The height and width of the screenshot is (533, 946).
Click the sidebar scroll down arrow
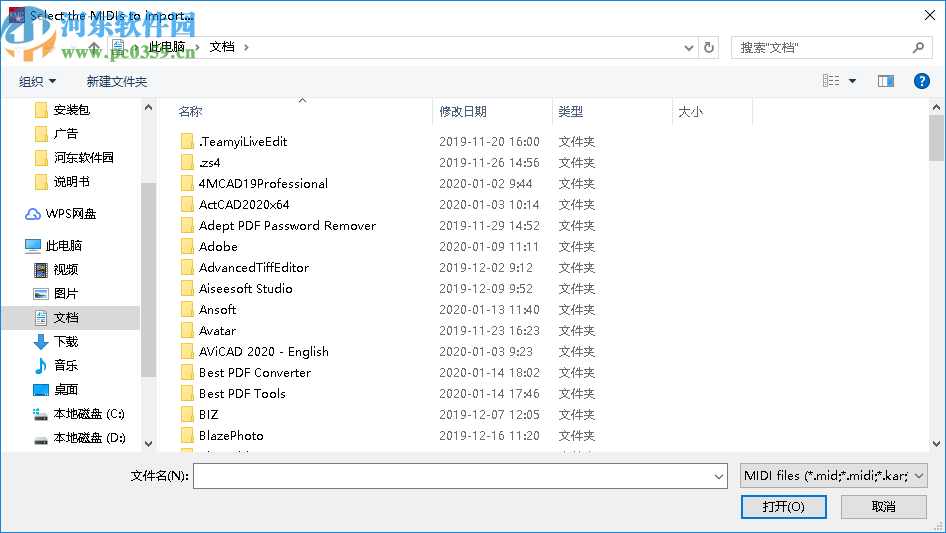(x=148, y=444)
